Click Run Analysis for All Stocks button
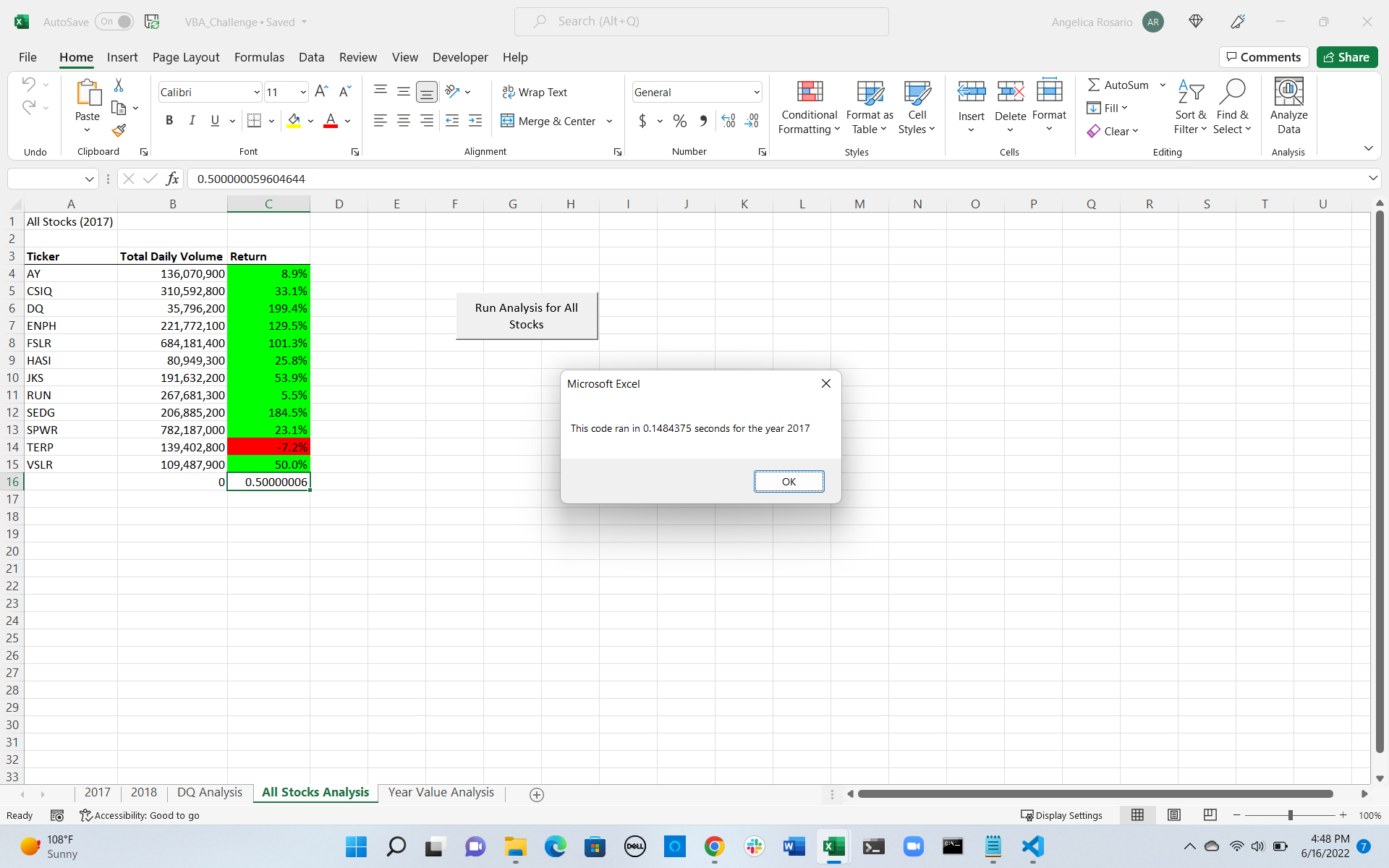 [x=526, y=316]
